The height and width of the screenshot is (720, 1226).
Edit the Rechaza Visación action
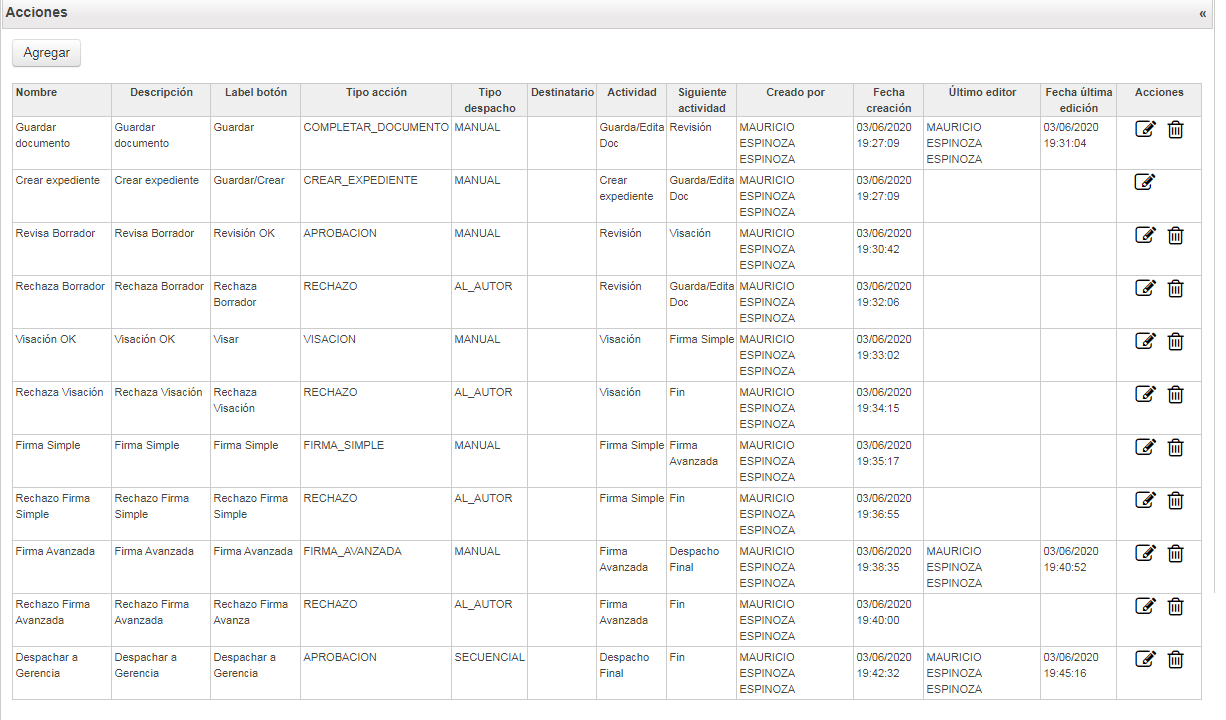(1146, 394)
